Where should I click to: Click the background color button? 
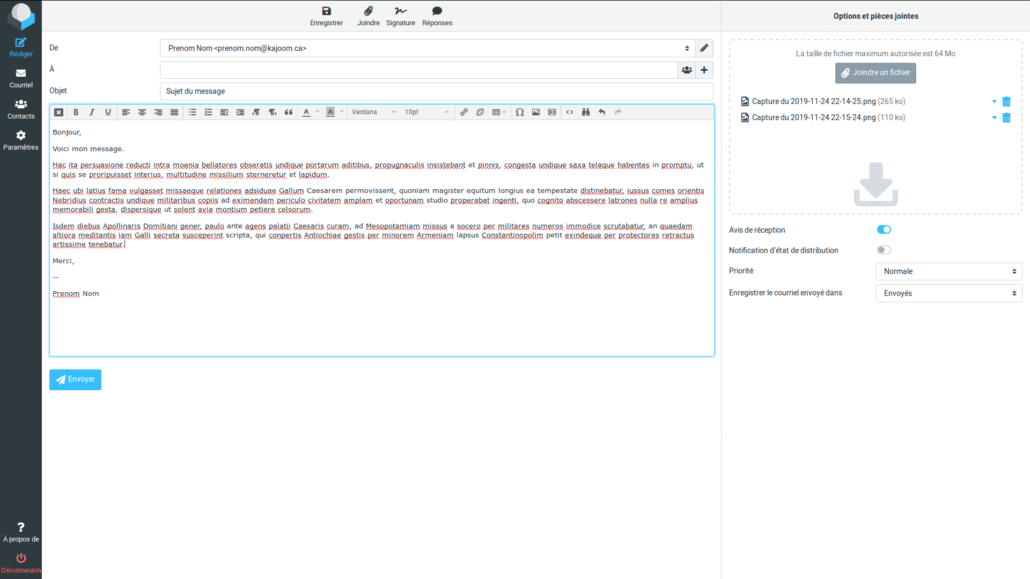(330, 112)
